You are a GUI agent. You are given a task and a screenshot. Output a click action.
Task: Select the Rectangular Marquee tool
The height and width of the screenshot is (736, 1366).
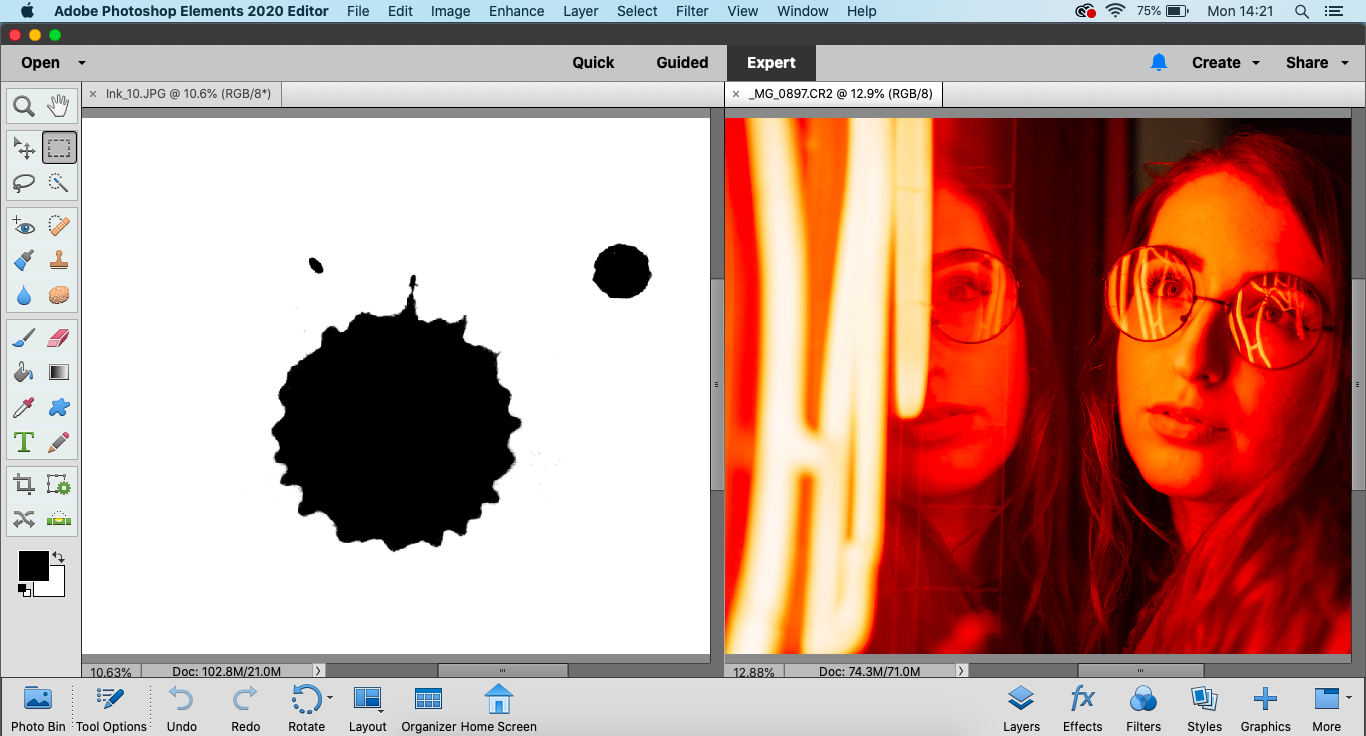click(x=59, y=148)
